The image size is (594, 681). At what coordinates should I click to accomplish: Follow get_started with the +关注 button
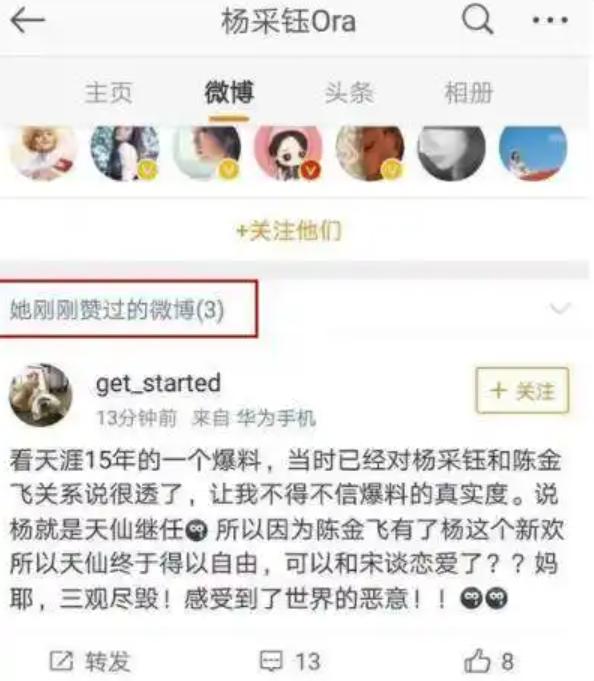(522, 390)
